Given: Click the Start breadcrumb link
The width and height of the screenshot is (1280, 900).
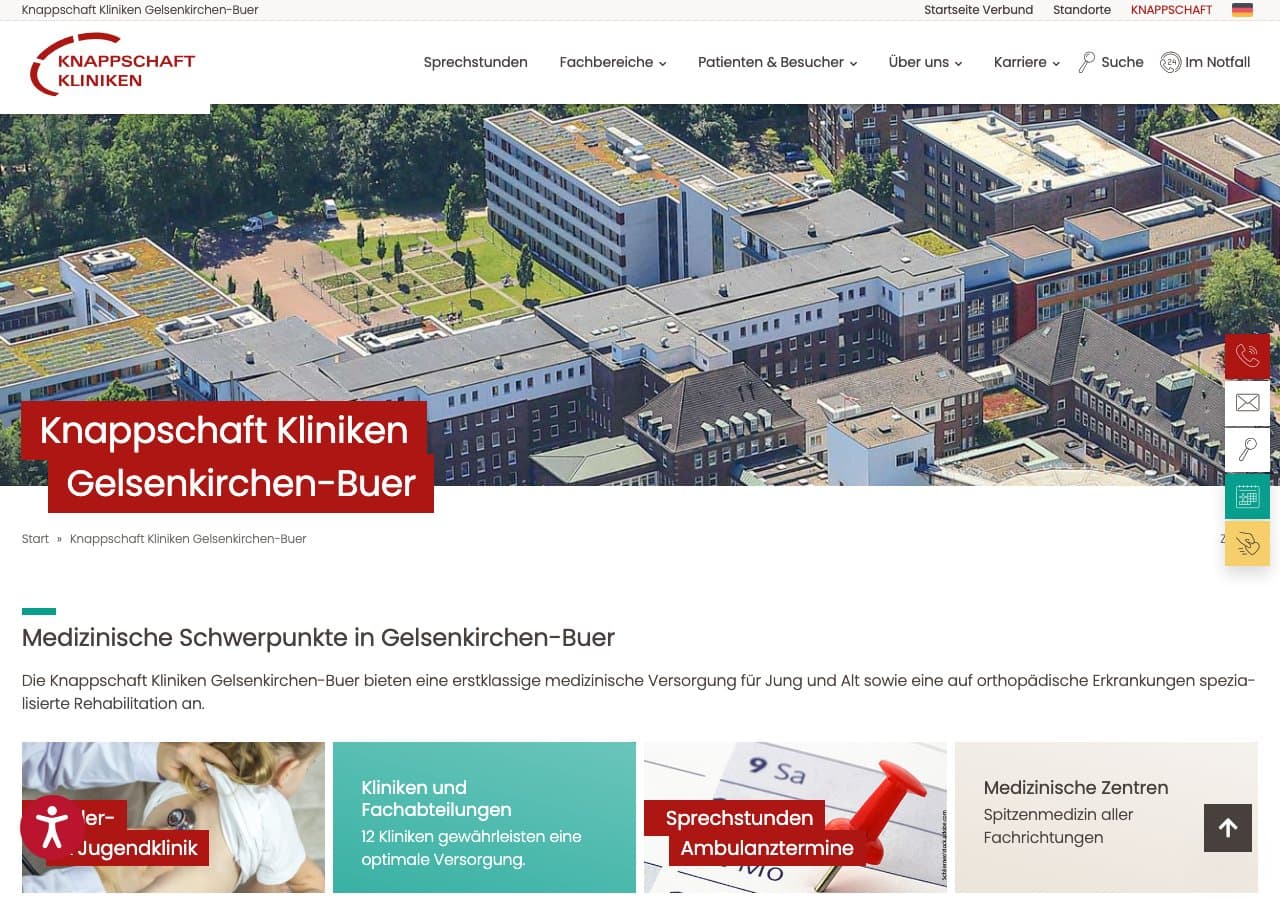Looking at the screenshot, I should pos(34,538).
